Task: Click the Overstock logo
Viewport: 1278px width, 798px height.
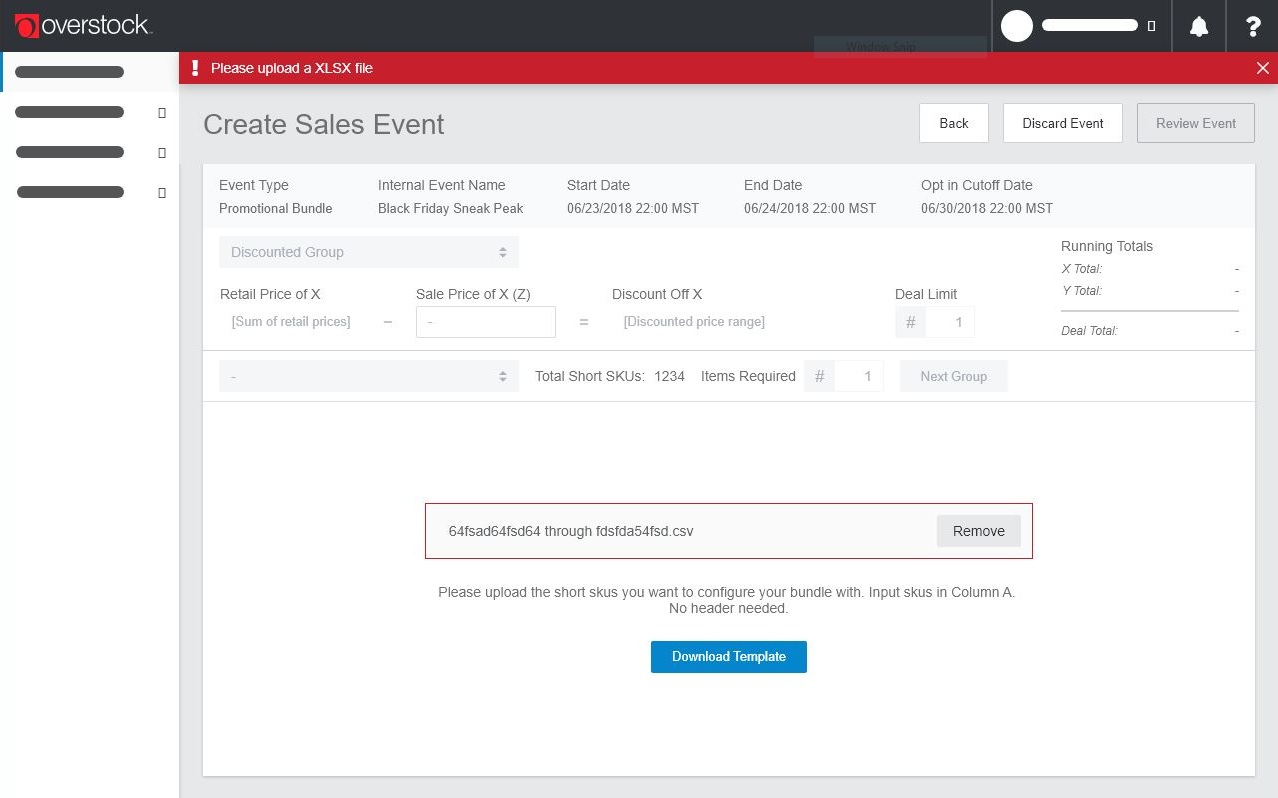Action: click(83, 25)
